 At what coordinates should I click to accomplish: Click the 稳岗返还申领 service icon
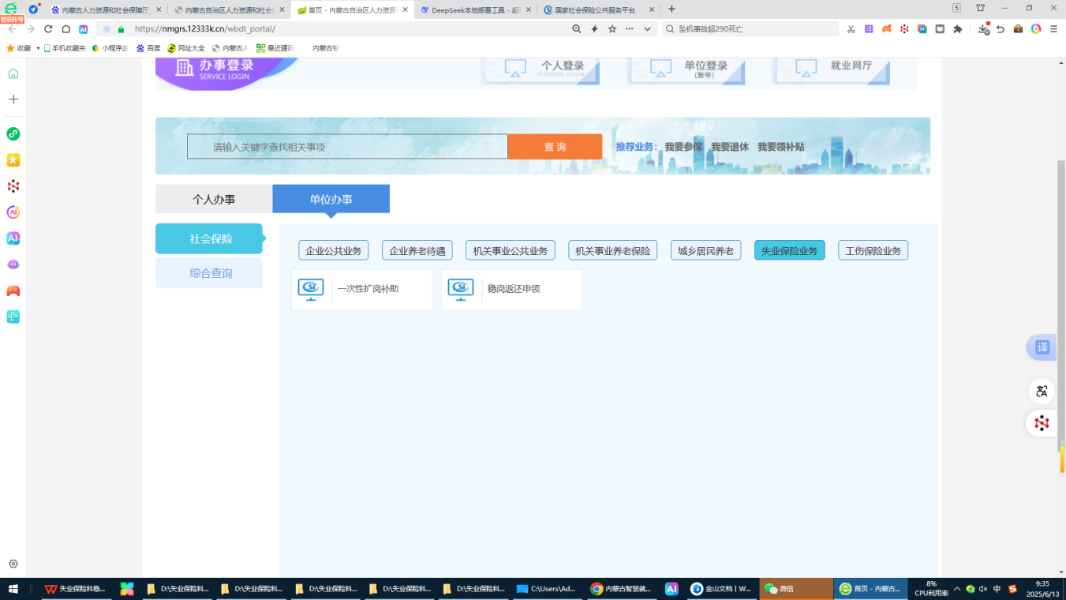pos(461,289)
